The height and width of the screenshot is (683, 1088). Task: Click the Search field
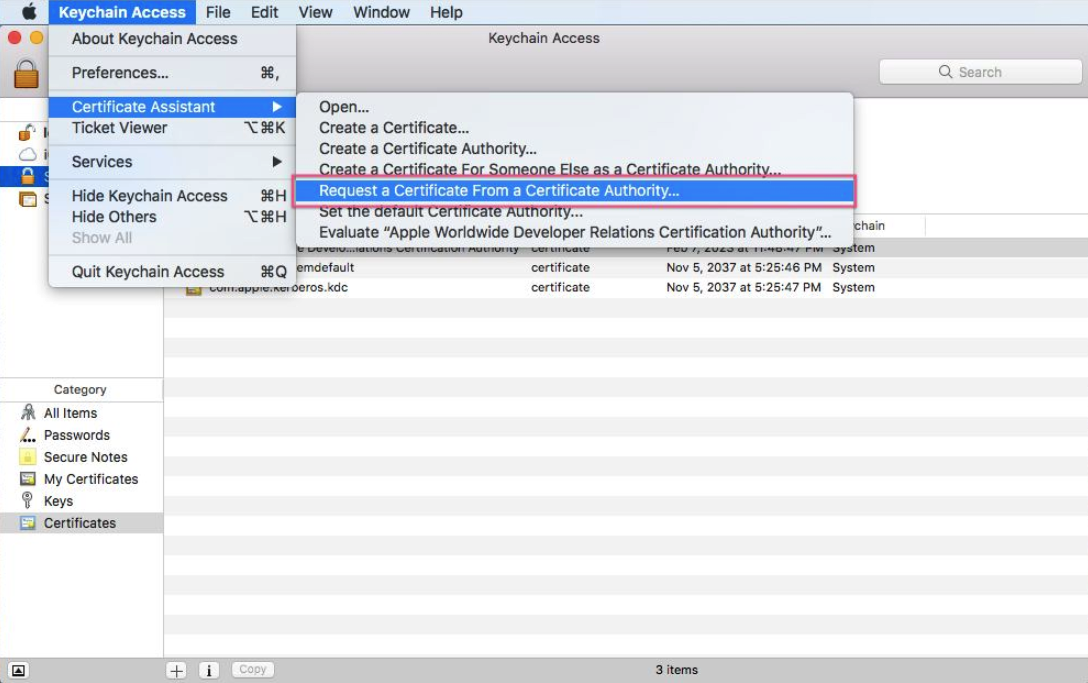pos(980,72)
